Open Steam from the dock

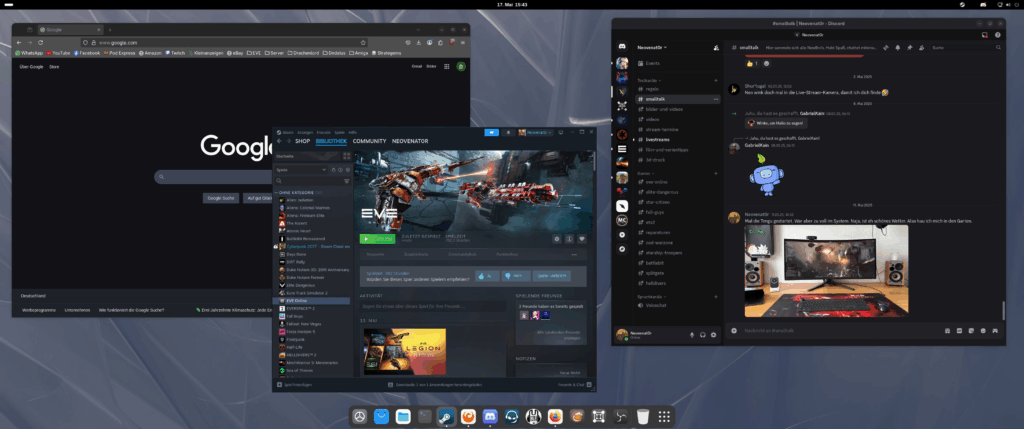(446, 417)
